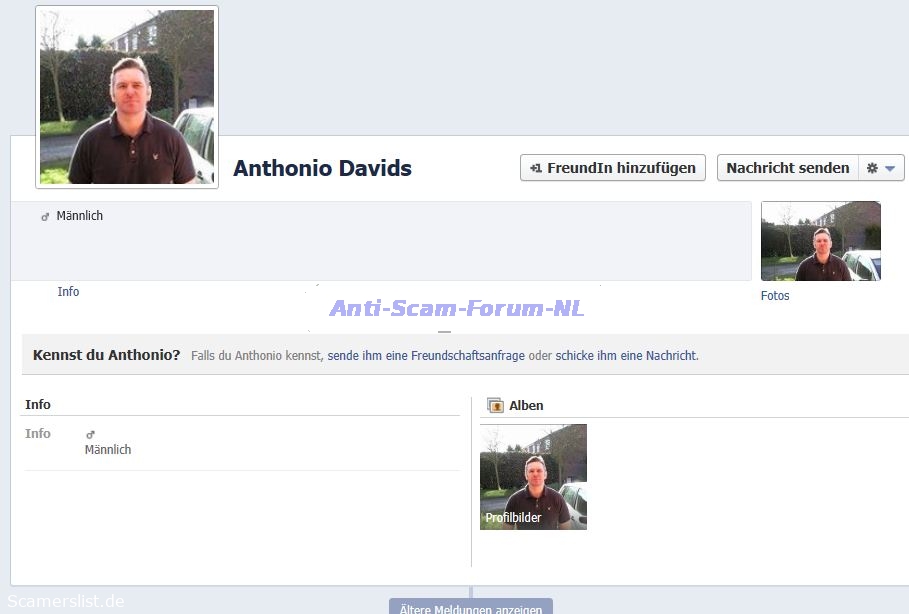This screenshot has height=614, width=909.
Task: Click male symbol in lower Info section
Action: (90, 434)
